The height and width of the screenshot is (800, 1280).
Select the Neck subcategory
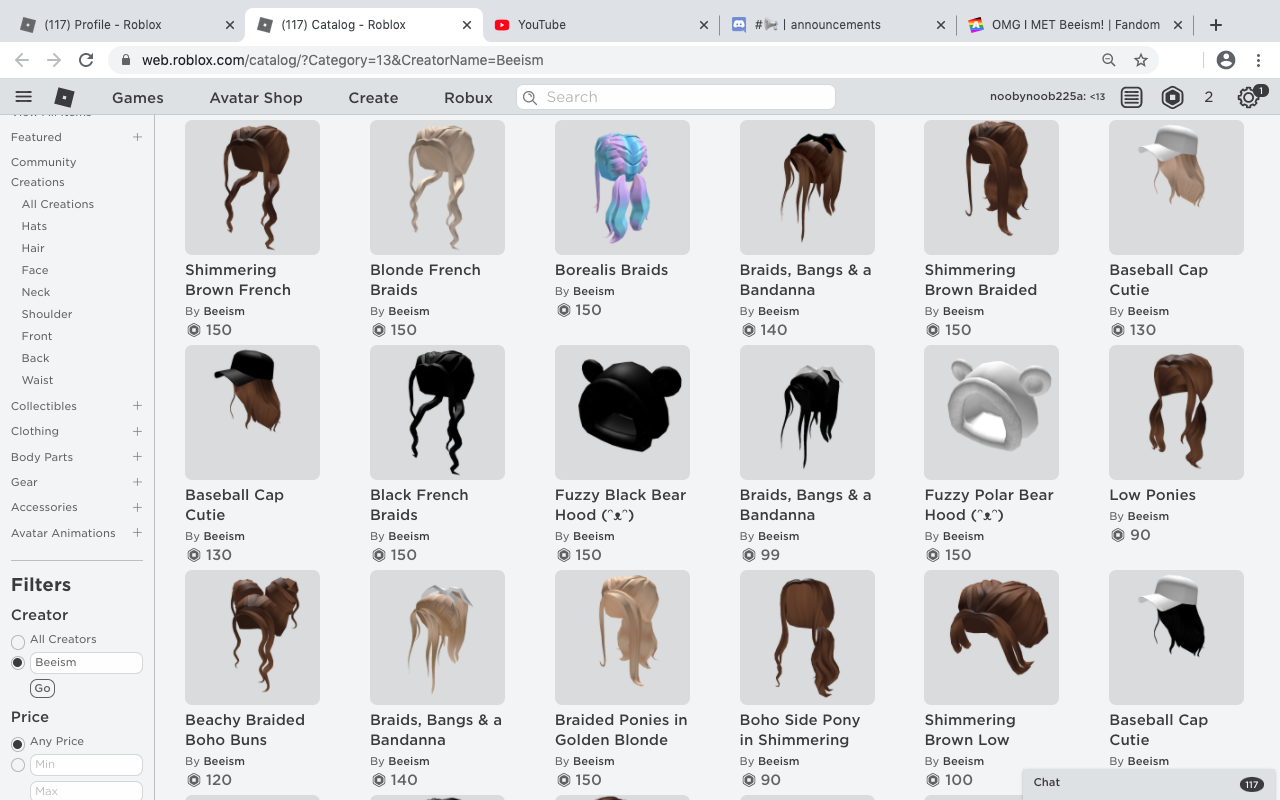(x=36, y=292)
